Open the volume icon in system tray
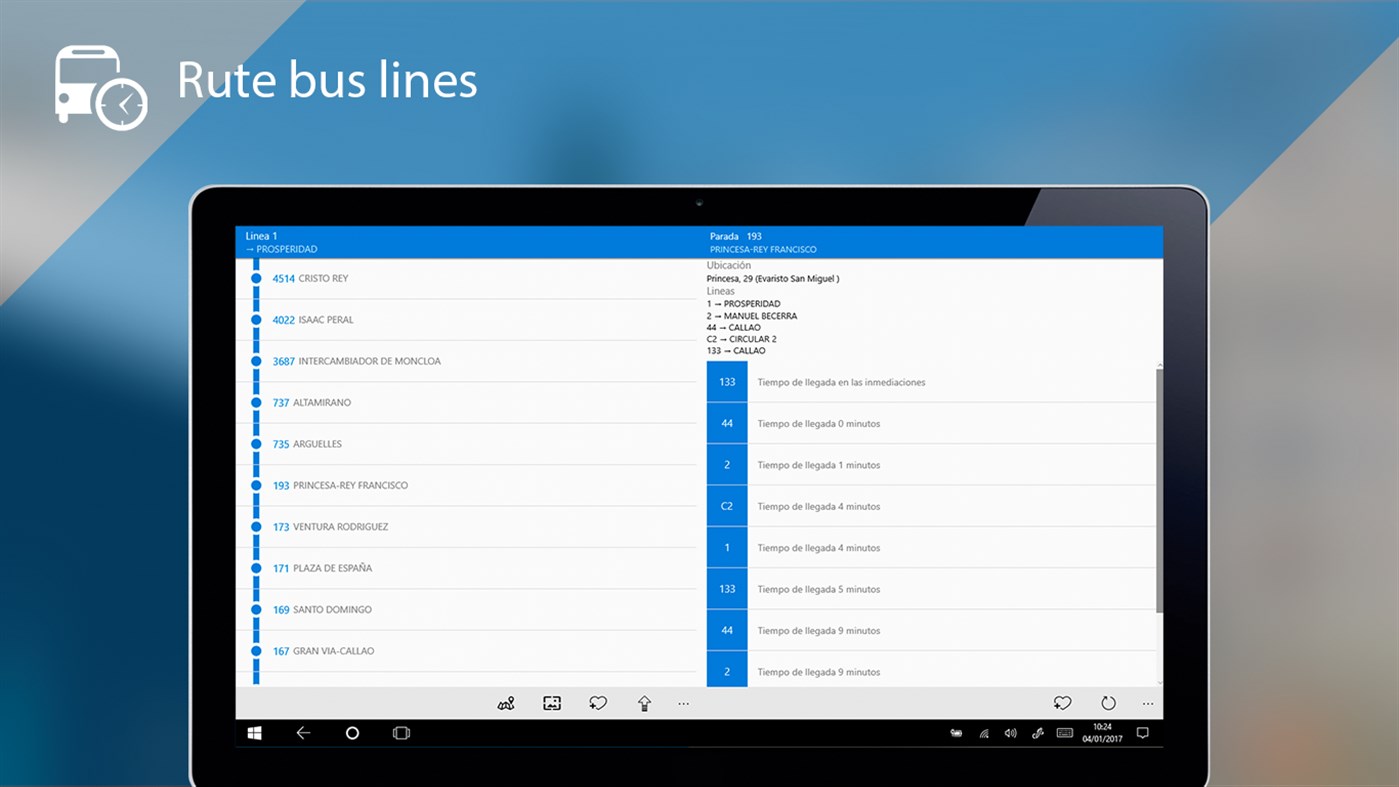 (1009, 732)
